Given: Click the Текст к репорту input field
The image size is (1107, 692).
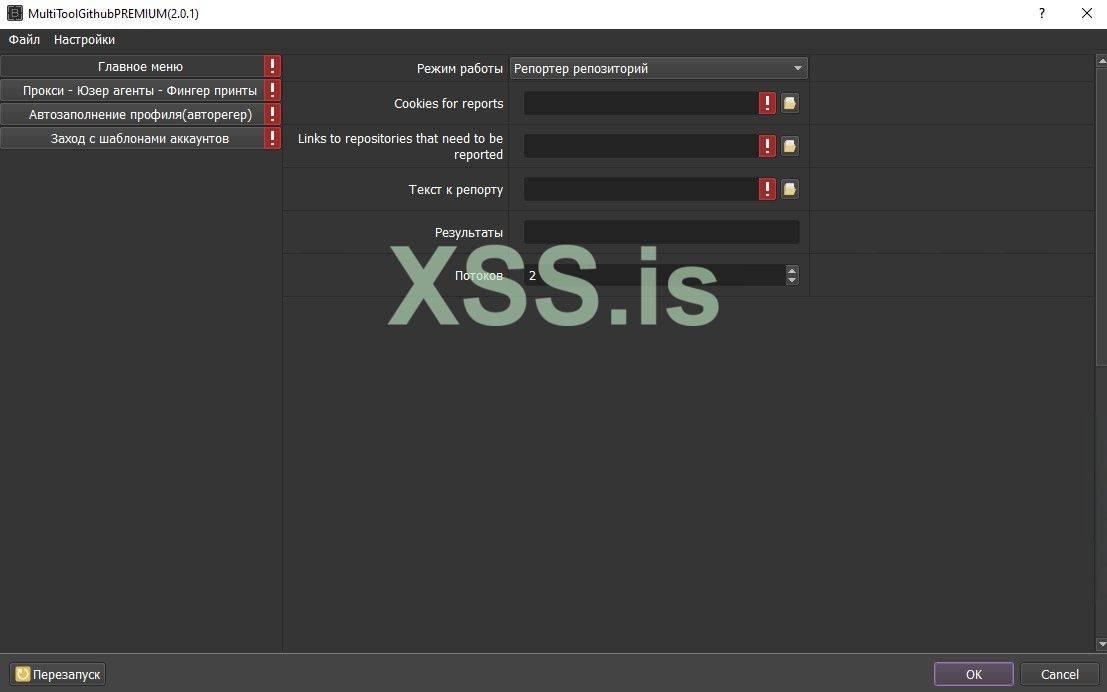Looking at the screenshot, I should click(641, 189).
